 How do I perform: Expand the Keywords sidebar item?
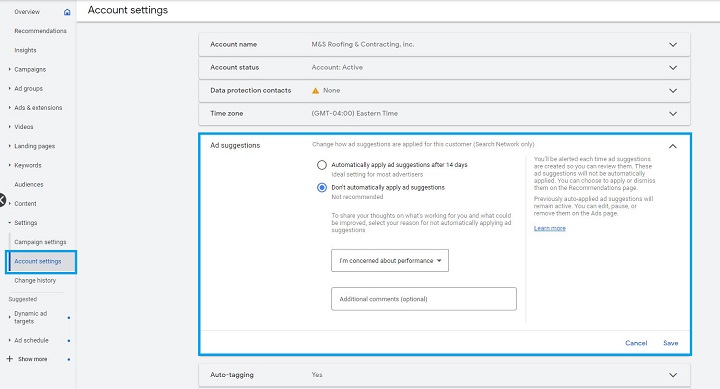tap(10, 165)
